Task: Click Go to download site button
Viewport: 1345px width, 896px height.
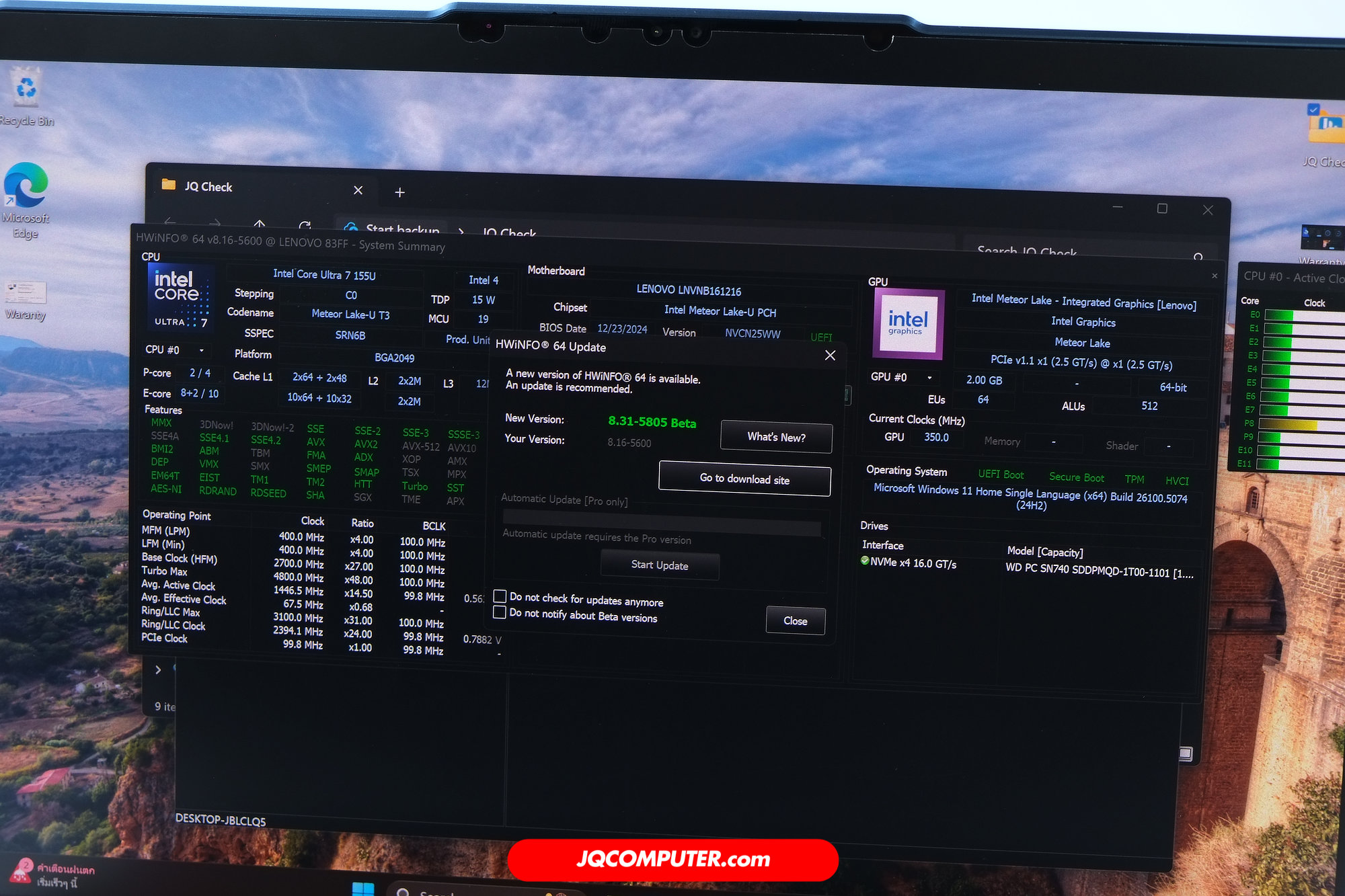Action: pos(744,479)
